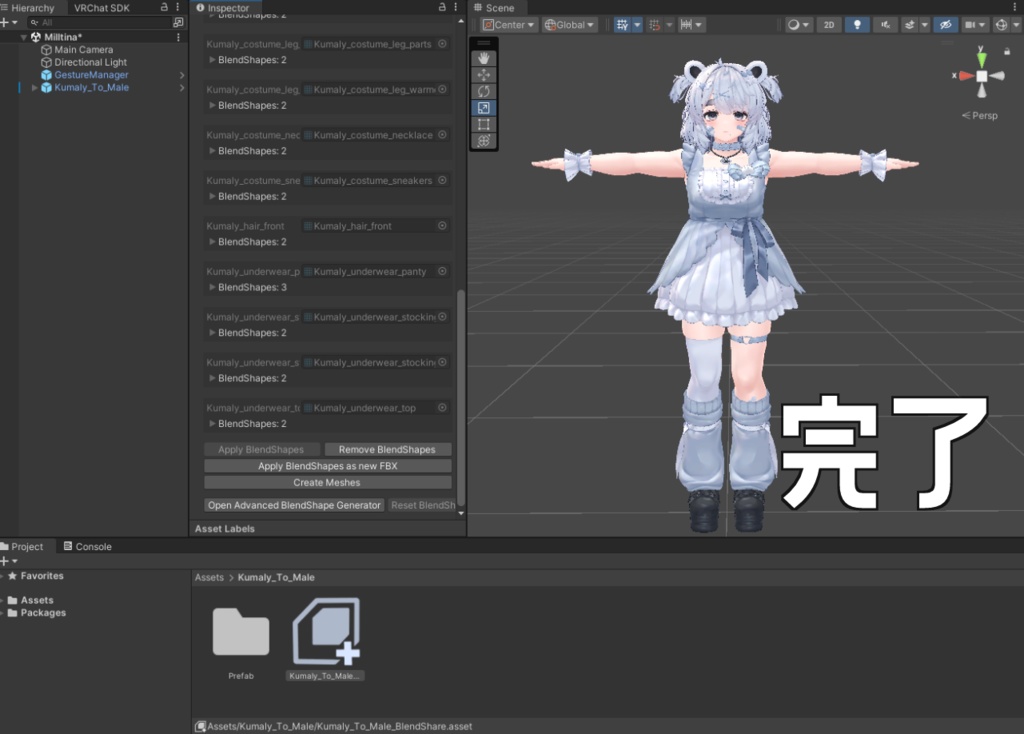Click the Gizmos globe icon

[1001, 25]
